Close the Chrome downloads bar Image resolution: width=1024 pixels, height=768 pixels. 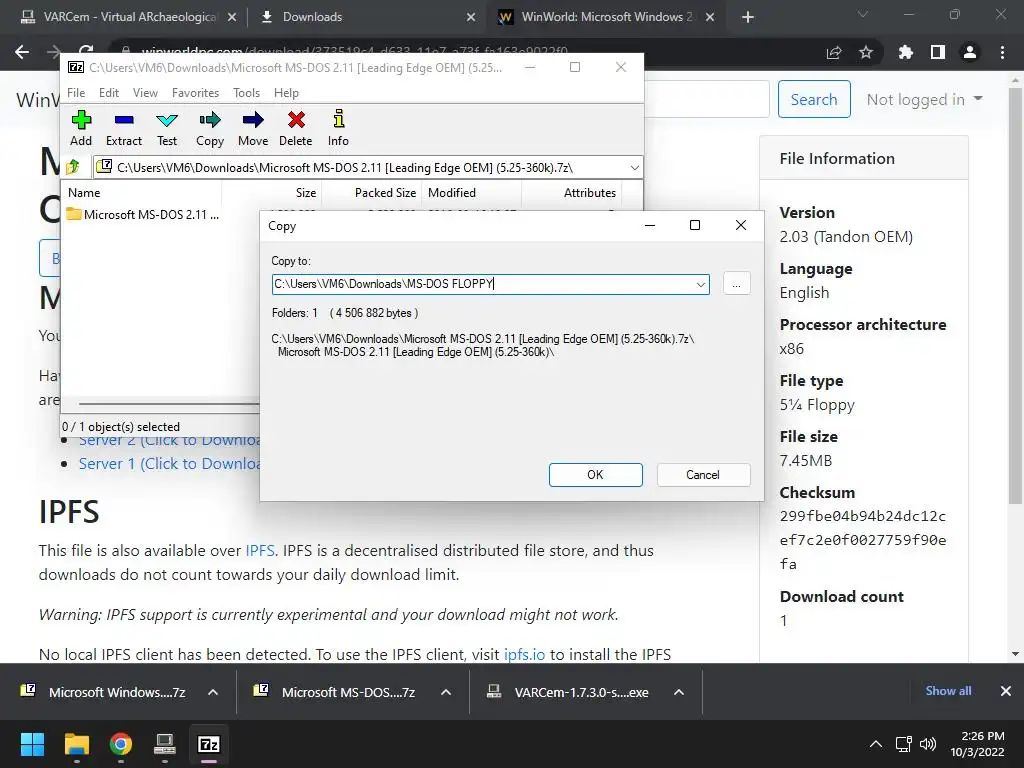click(x=1006, y=691)
